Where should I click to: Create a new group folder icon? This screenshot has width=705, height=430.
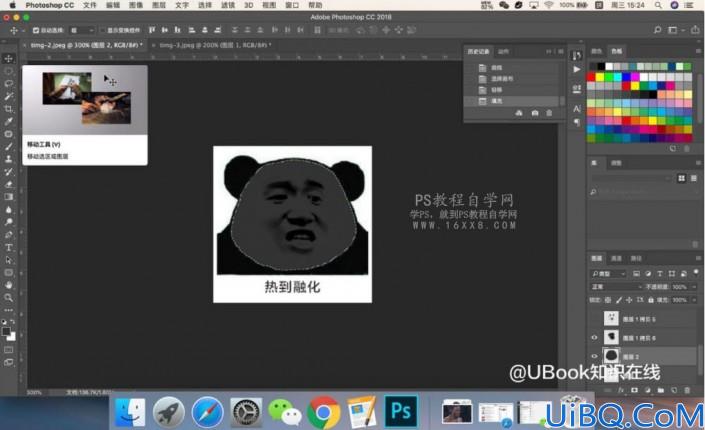[660, 390]
